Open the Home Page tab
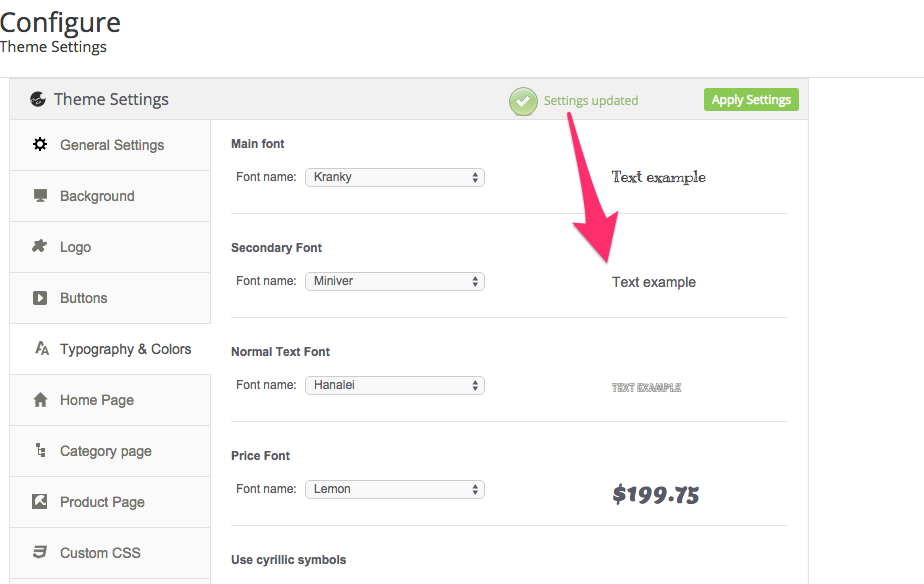The height and width of the screenshot is (584, 924). [110, 400]
